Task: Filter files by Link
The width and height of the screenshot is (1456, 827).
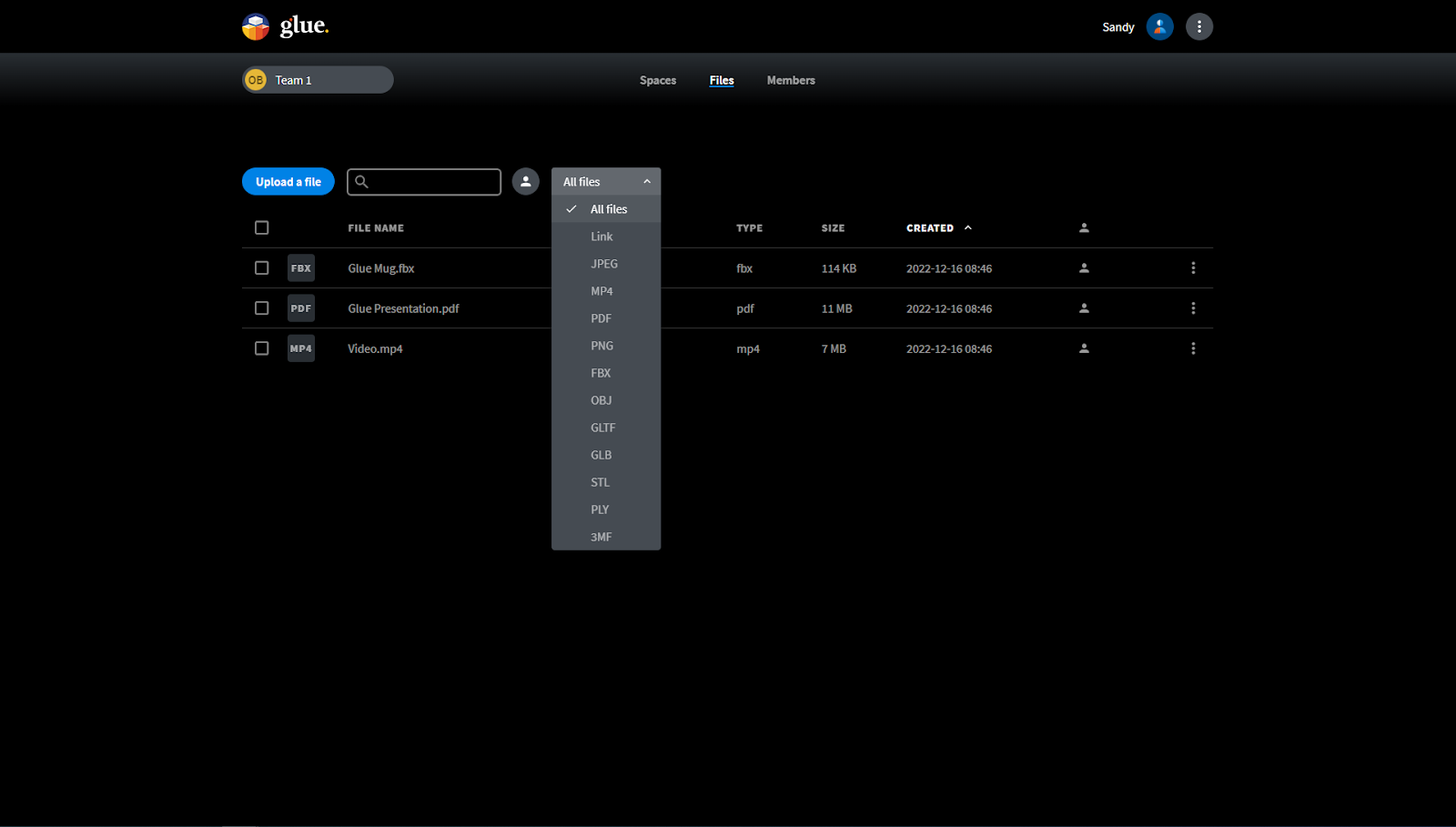Action: [606, 237]
